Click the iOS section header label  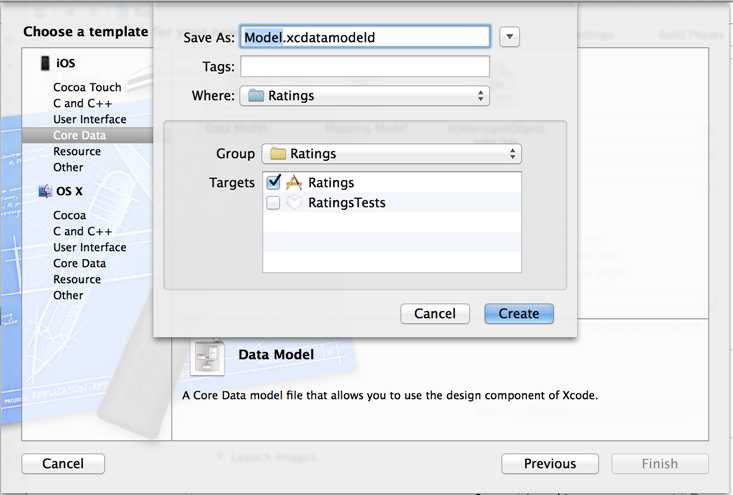[65, 63]
